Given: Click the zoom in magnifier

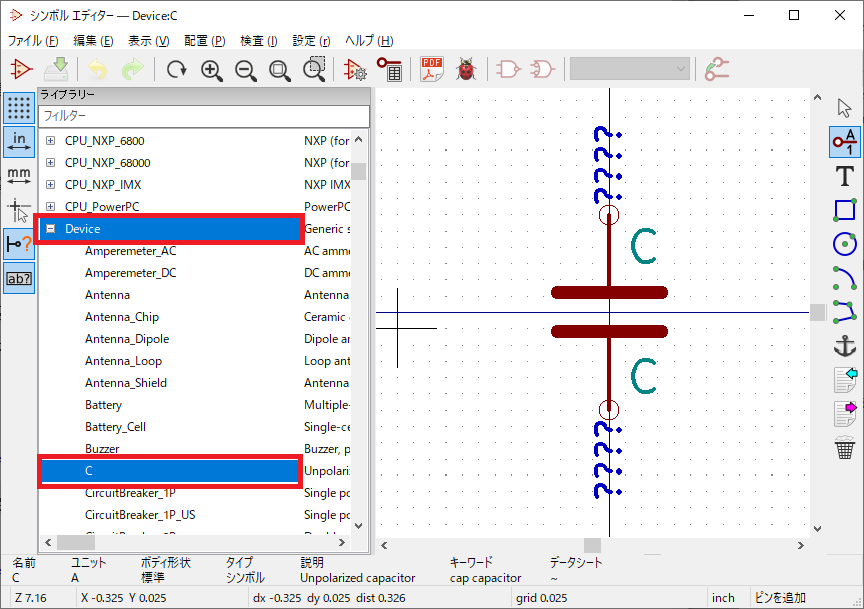Looking at the screenshot, I should [211, 69].
